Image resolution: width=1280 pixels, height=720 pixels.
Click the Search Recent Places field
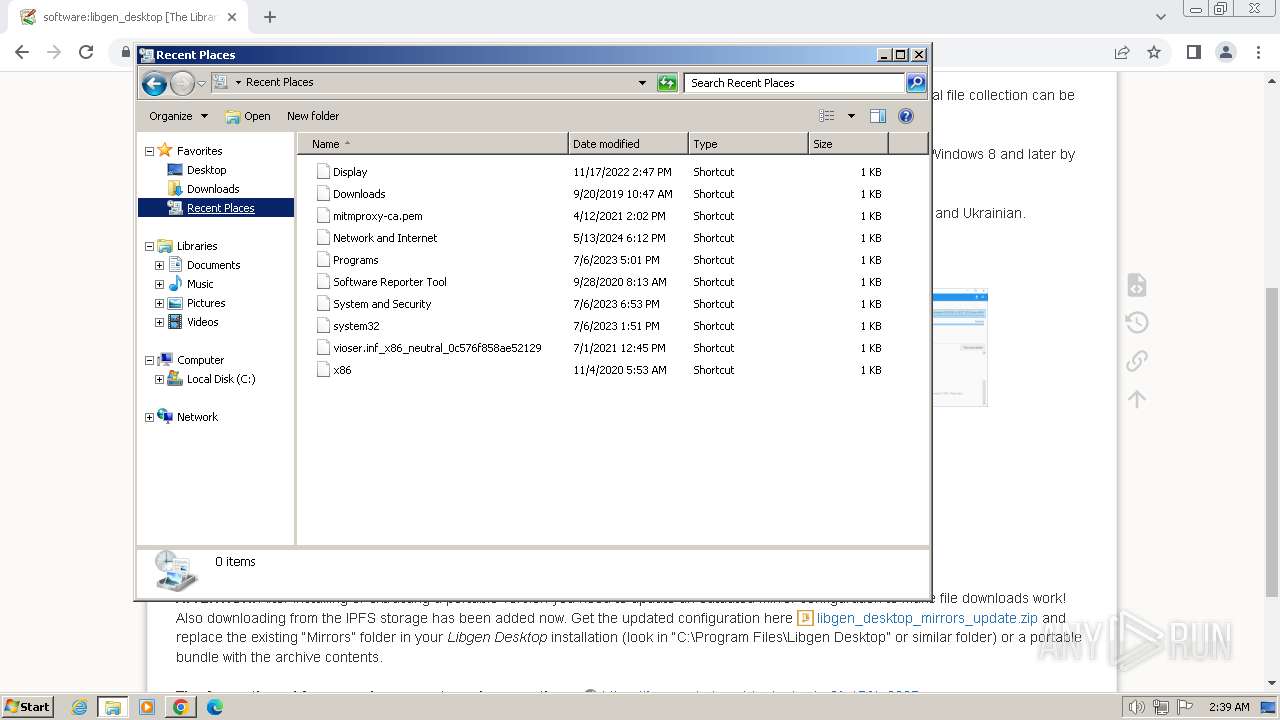tap(794, 83)
